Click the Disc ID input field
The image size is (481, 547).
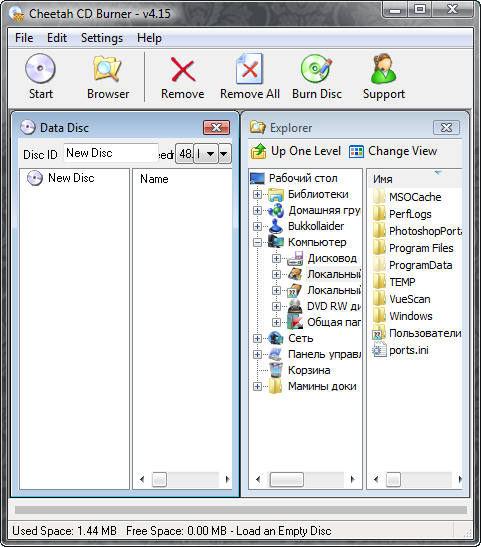click(111, 153)
